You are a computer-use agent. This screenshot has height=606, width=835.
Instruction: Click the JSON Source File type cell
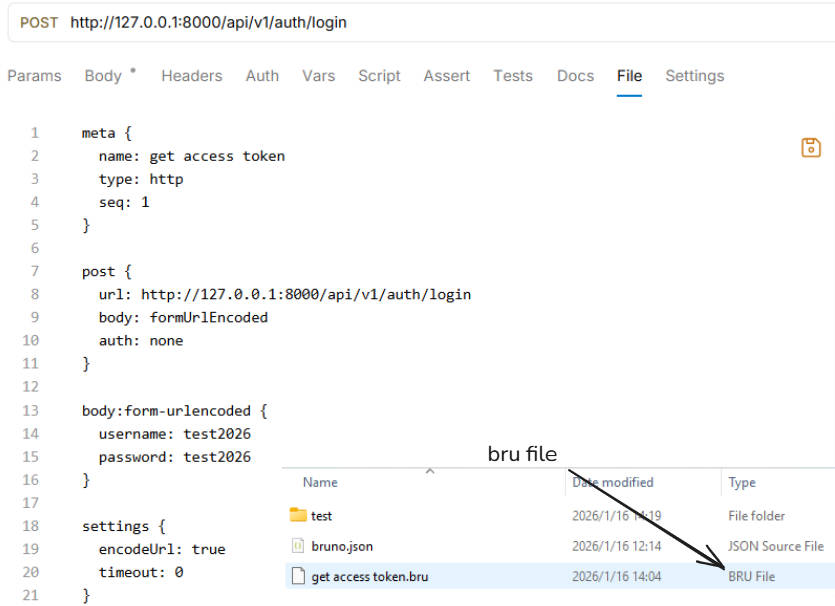[x=776, y=546]
